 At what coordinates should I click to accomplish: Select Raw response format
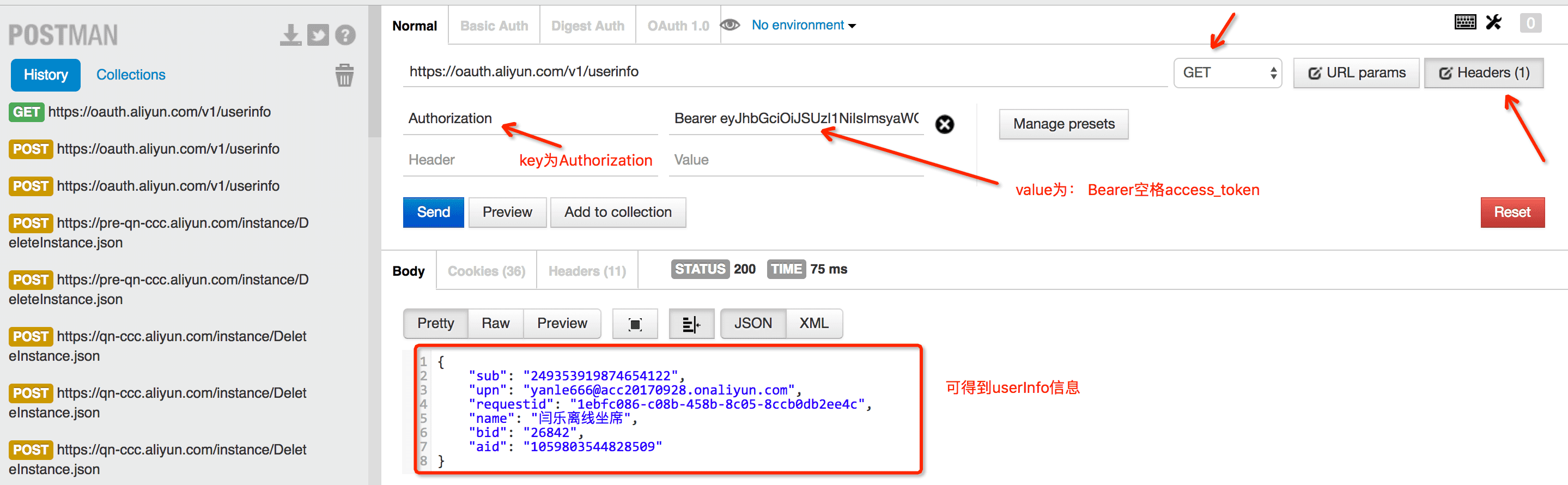click(x=495, y=324)
